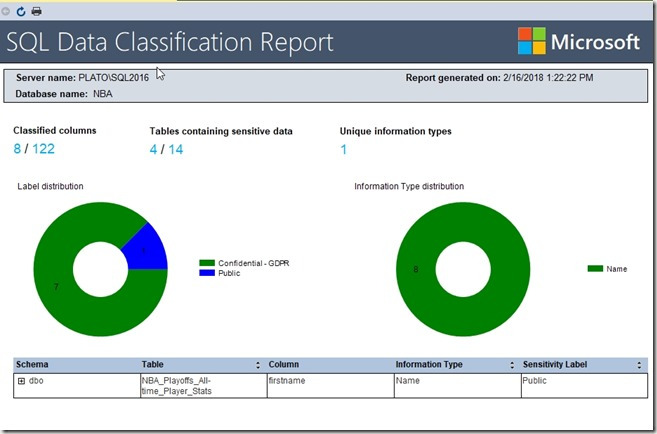
Task: Sort by Sensitivity Label column arrows
Action: point(639,365)
